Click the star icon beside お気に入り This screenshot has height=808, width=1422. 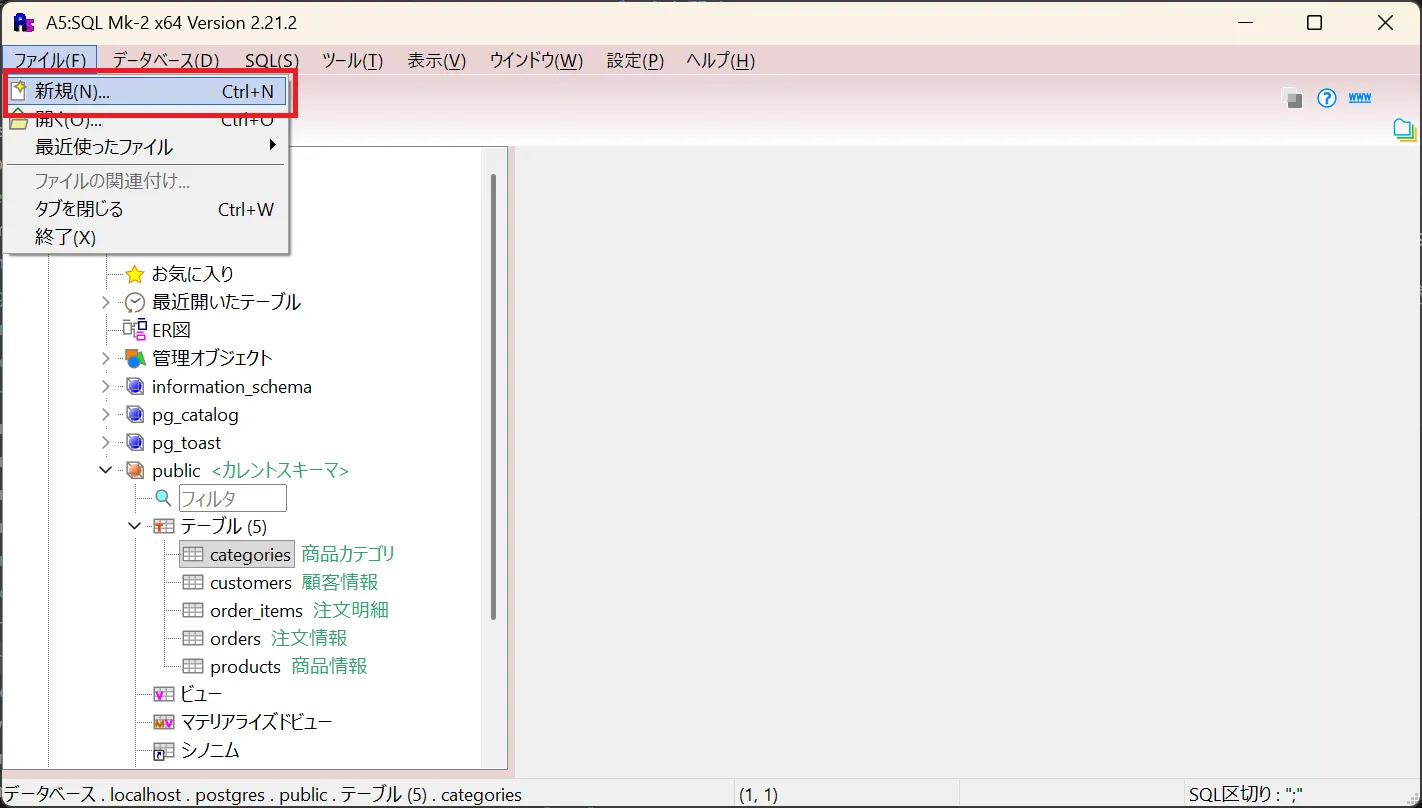point(135,274)
